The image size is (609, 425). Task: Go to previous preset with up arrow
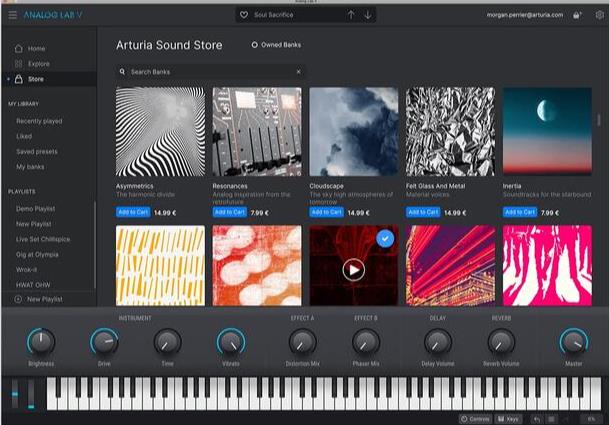click(x=351, y=15)
